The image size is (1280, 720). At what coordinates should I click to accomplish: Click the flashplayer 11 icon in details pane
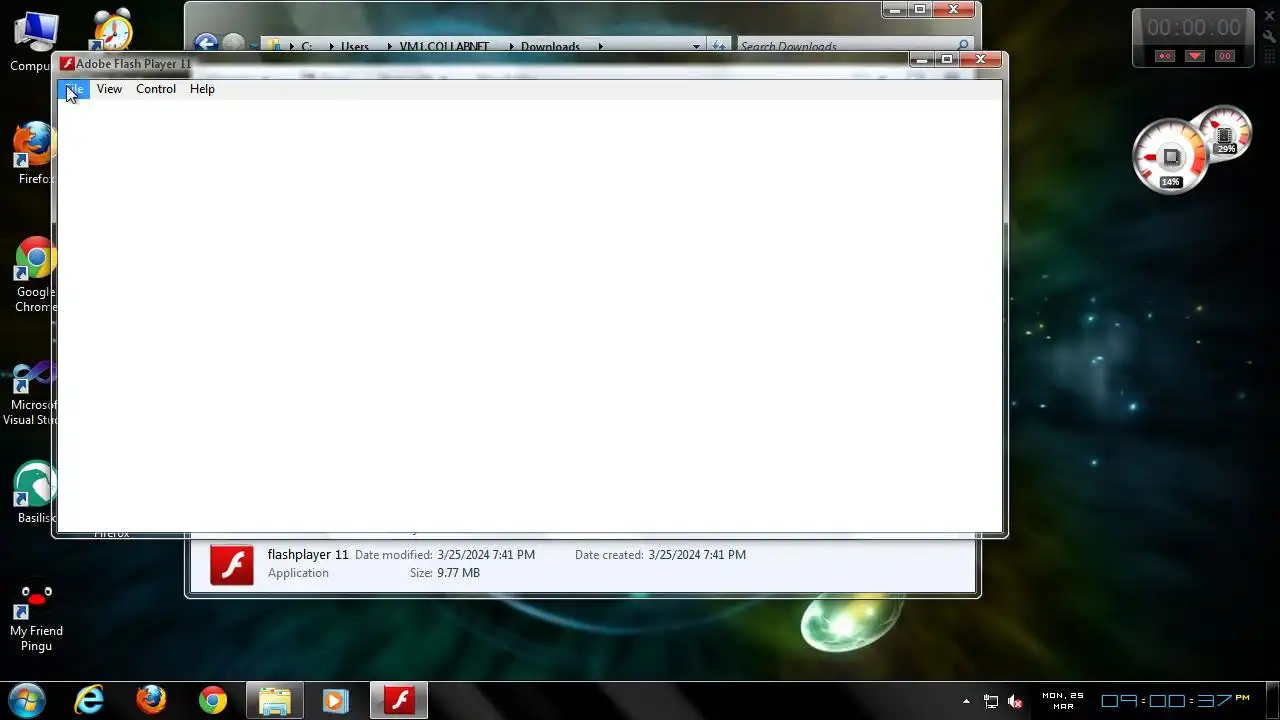click(x=232, y=564)
